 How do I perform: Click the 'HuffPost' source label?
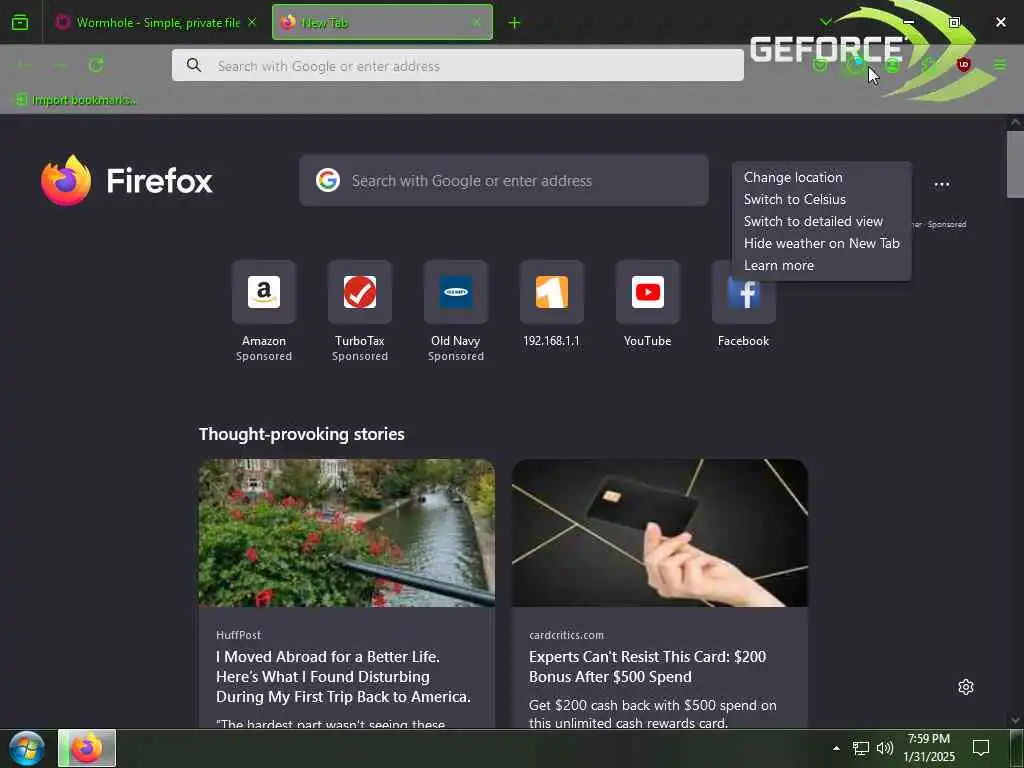pos(238,635)
